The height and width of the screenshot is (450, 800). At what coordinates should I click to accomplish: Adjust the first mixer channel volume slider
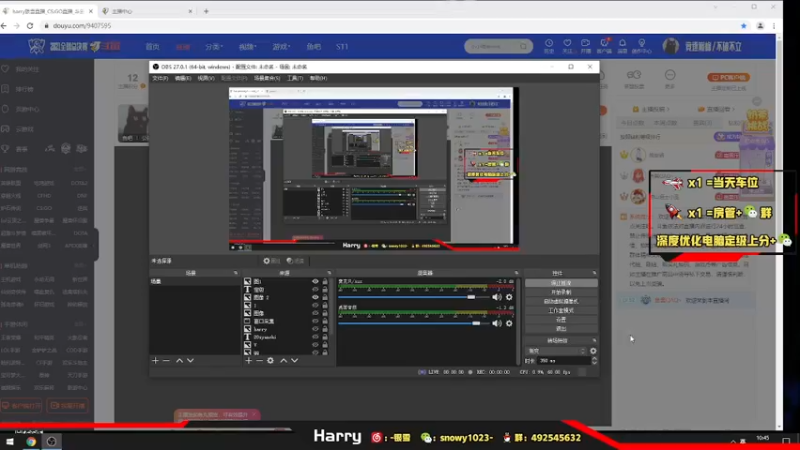pyautogui.click(x=471, y=297)
